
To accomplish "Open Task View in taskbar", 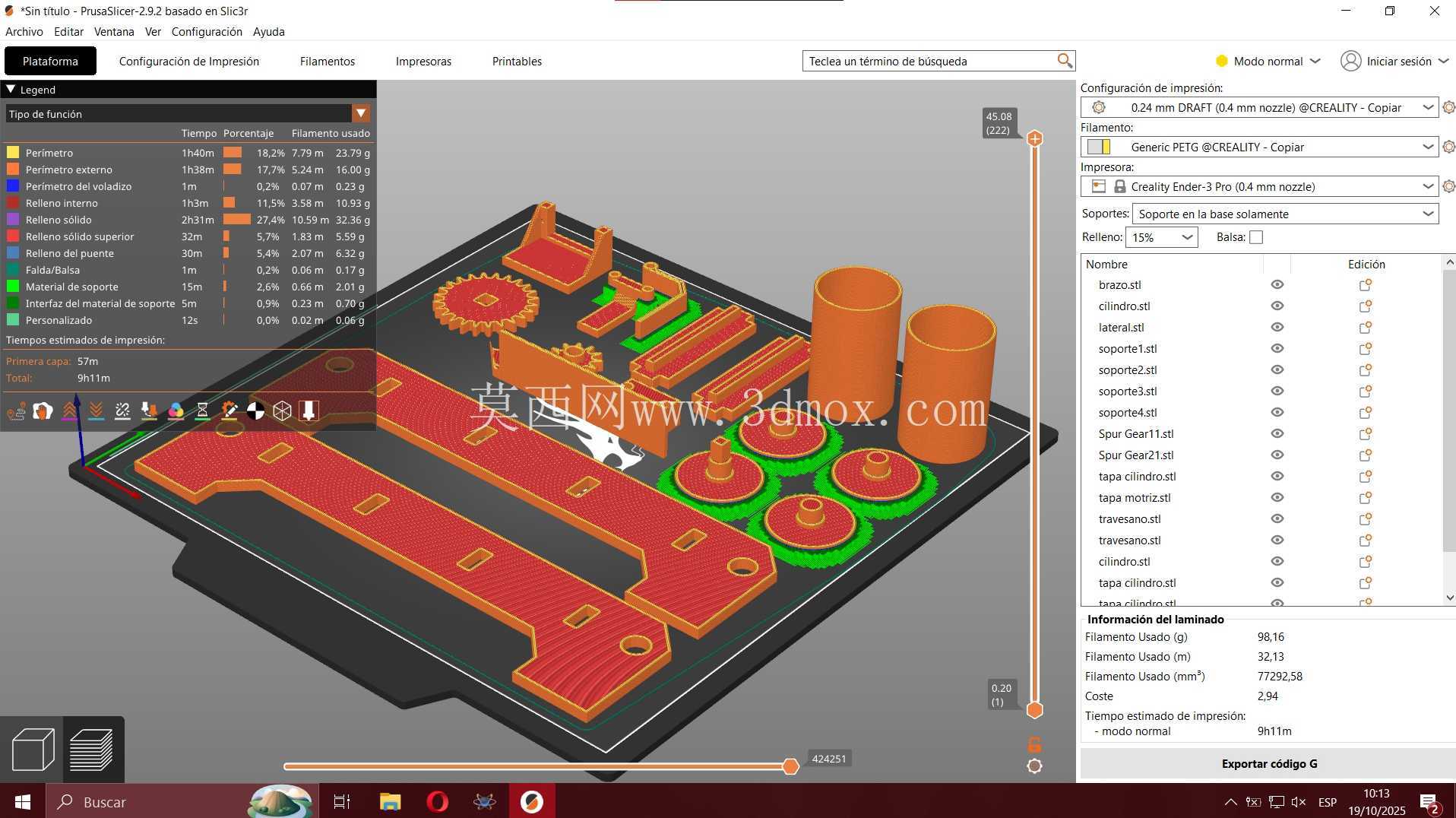I will pos(342,801).
